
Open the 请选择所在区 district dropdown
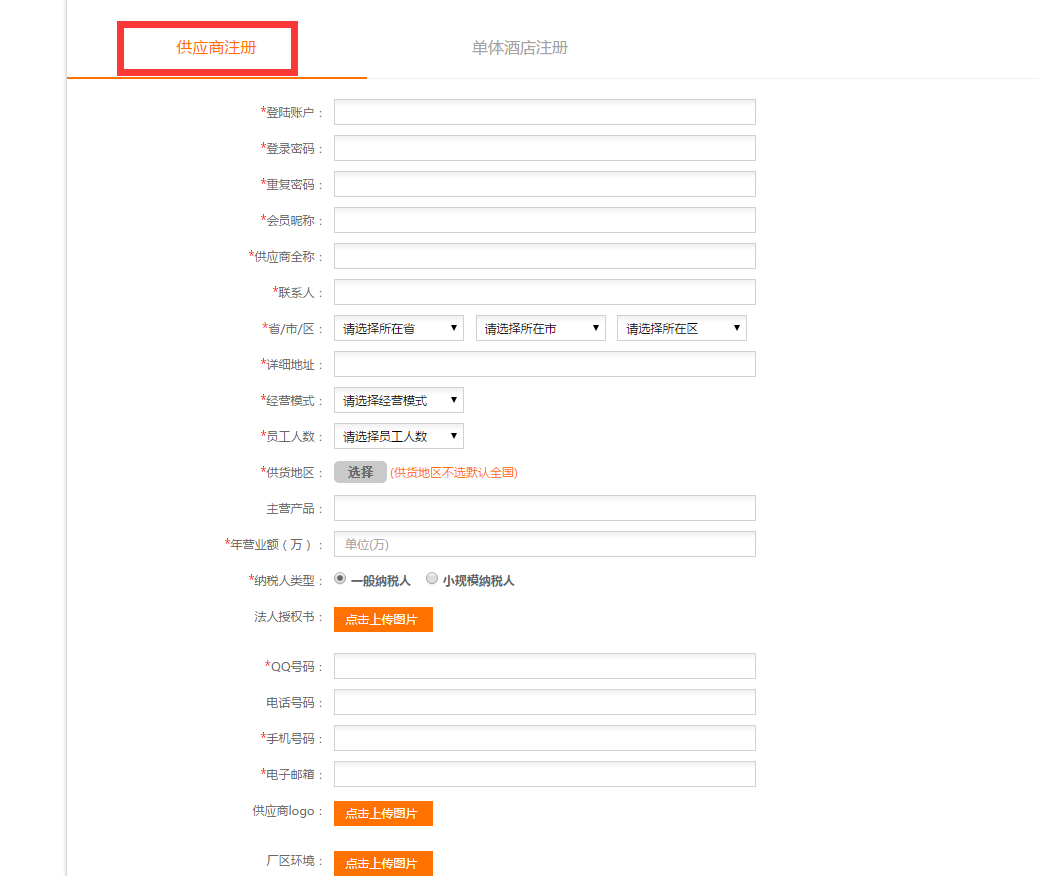coord(681,328)
